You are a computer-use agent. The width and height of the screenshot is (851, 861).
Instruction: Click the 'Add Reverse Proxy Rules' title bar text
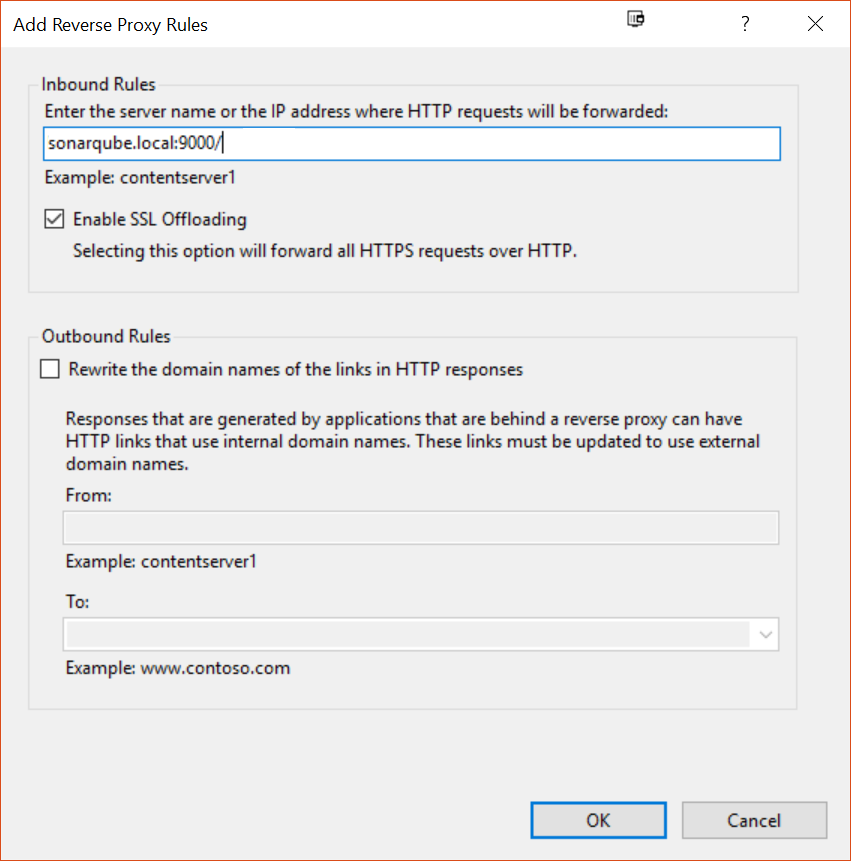(x=110, y=25)
